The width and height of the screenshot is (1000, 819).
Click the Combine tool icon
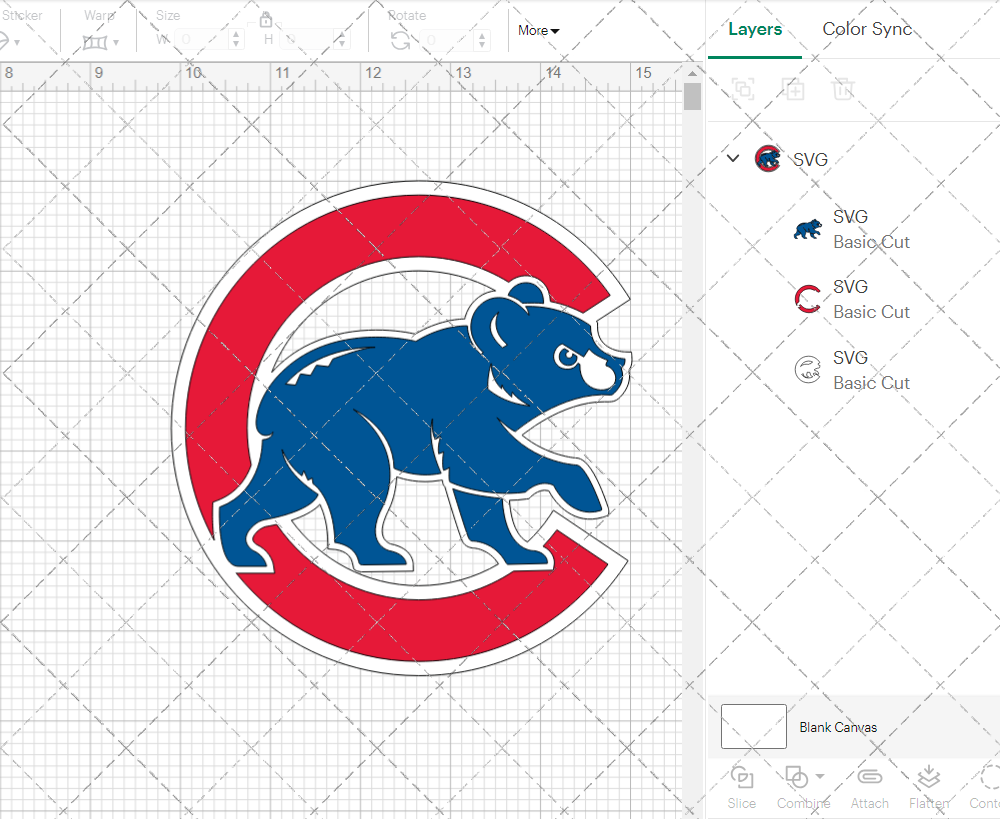point(797,777)
